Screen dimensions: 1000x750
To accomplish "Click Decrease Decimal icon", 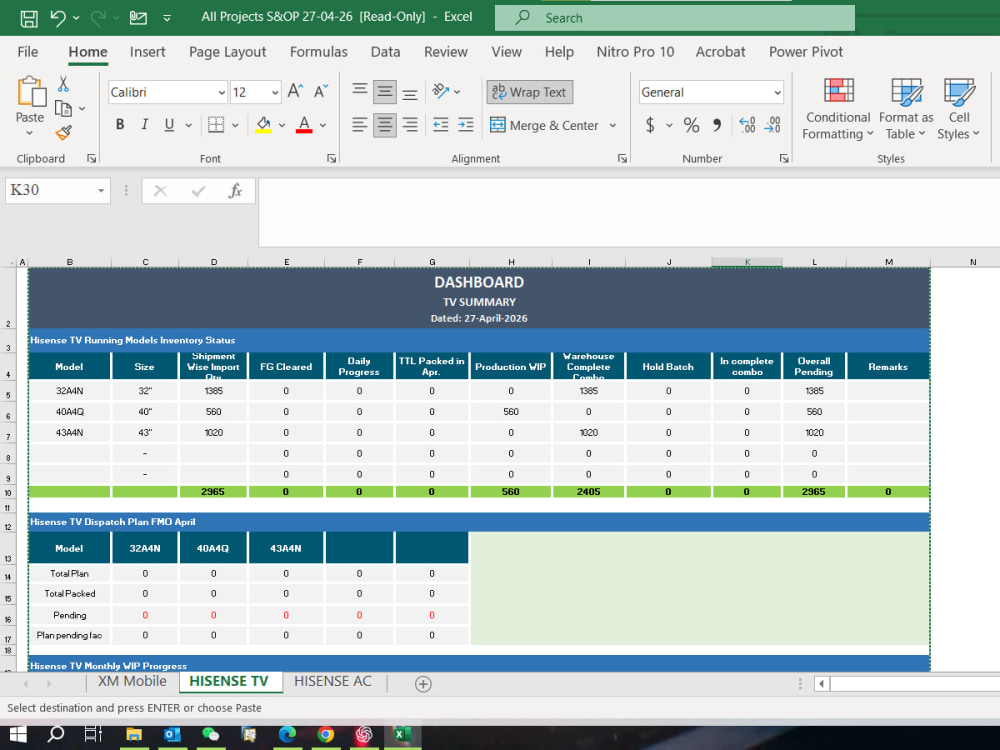I will click(x=772, y=125).
